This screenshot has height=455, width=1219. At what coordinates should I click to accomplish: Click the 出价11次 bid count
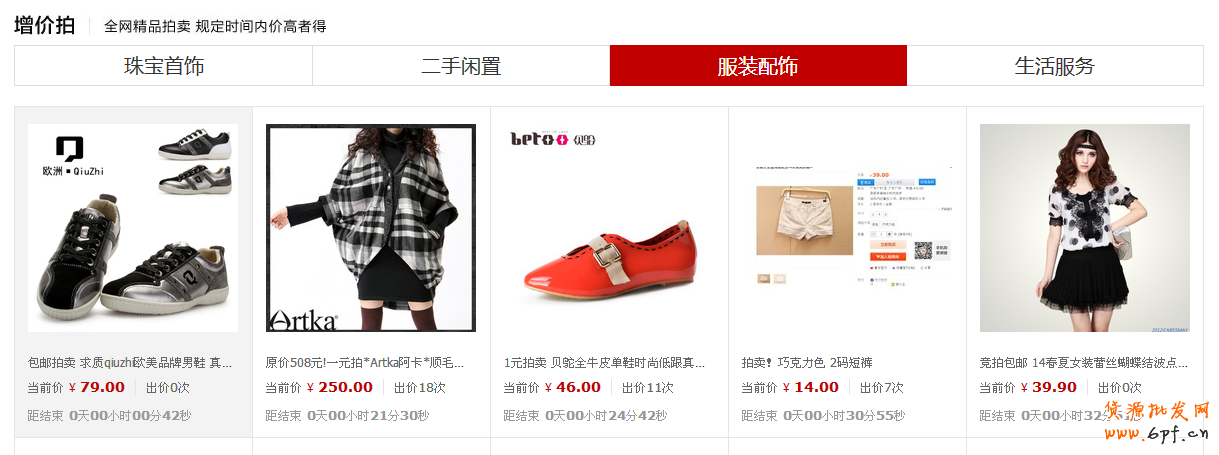click(x=648, y=388)
